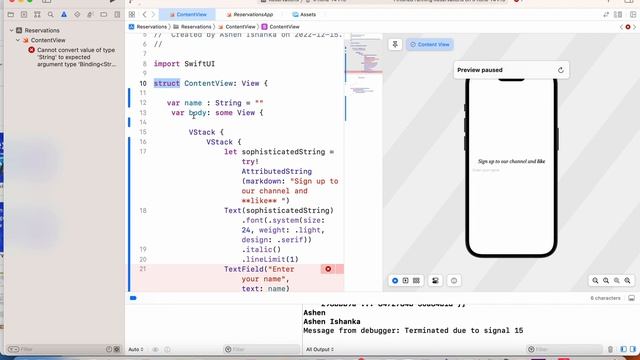Click ContentView struct in jump bar
This screenshot has height=360, width=640.
click(x=280, y=27)
